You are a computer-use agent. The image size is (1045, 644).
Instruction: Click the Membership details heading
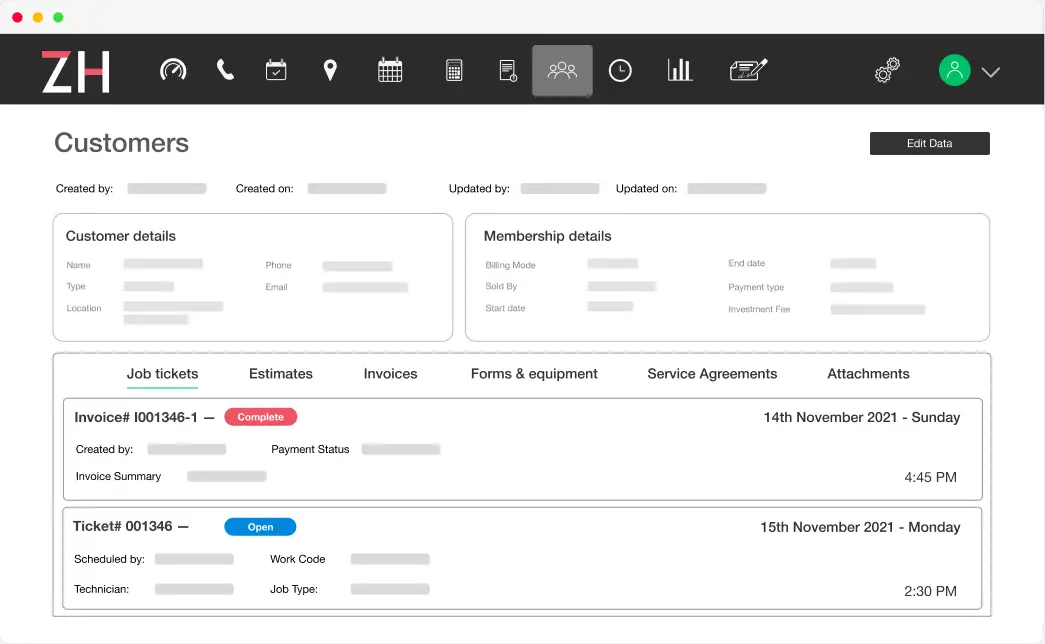click(x=547, y=236)
